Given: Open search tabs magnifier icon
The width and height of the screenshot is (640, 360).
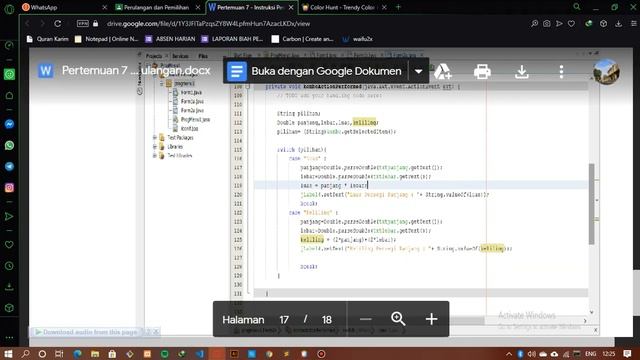Looking at the screenshot, I should coord(577,7).
